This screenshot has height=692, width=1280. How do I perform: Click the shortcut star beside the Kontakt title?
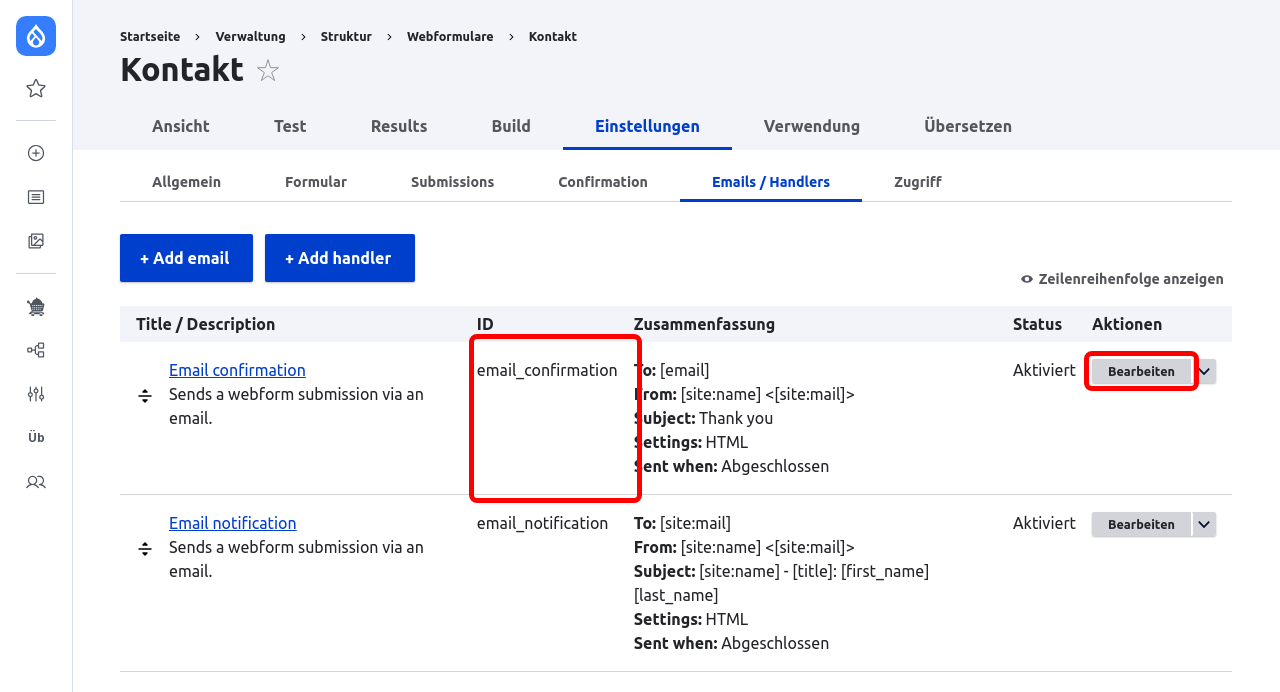click(268, 71)
